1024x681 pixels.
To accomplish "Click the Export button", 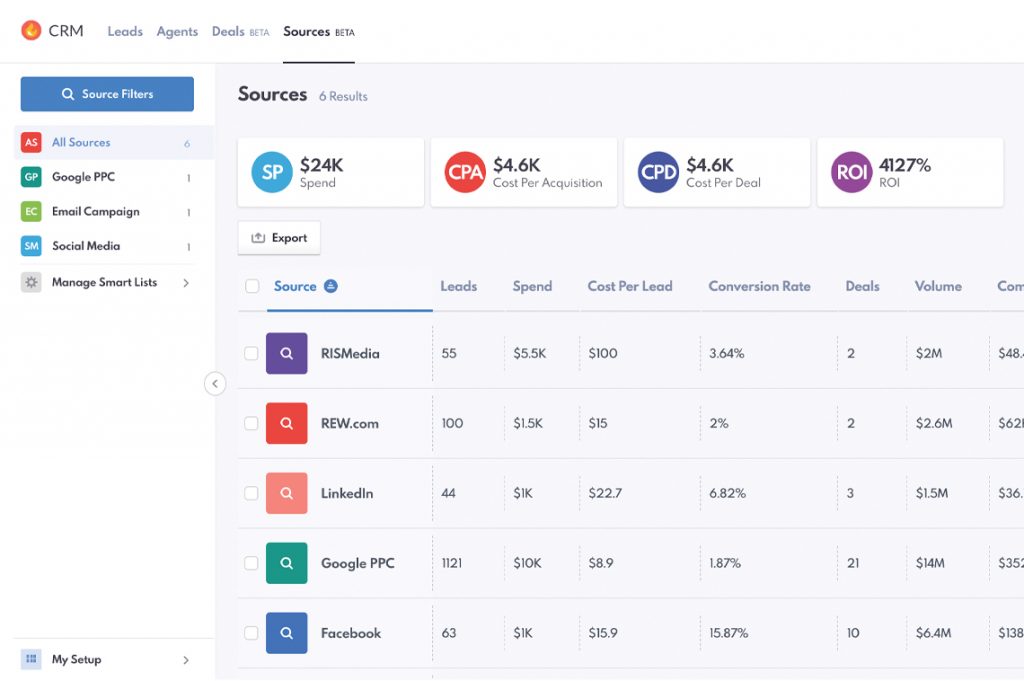I will [279, 238].
